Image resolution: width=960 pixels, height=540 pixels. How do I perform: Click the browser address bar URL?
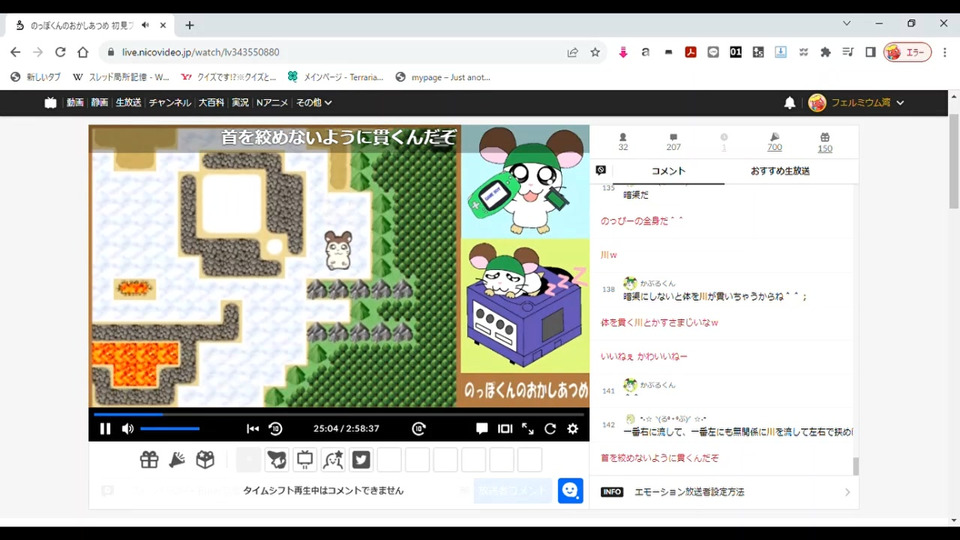200,53
